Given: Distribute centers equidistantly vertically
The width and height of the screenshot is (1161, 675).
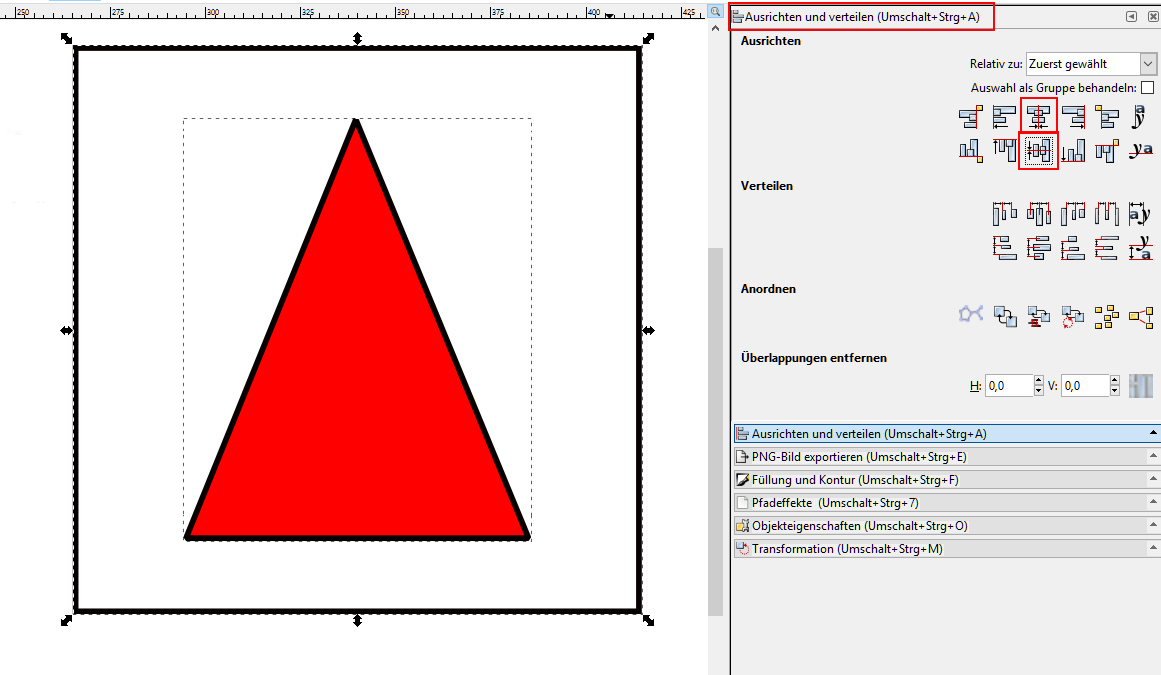Looking at the screenshot, I should pos(1038,248).
